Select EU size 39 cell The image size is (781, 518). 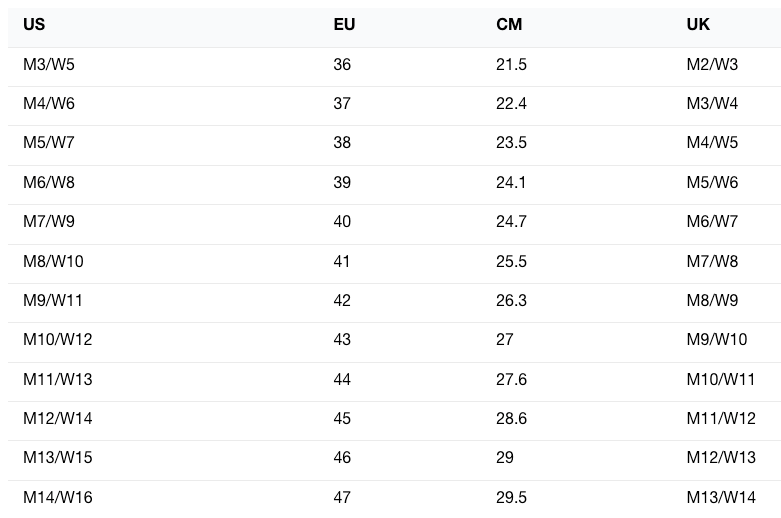(342, 183)
